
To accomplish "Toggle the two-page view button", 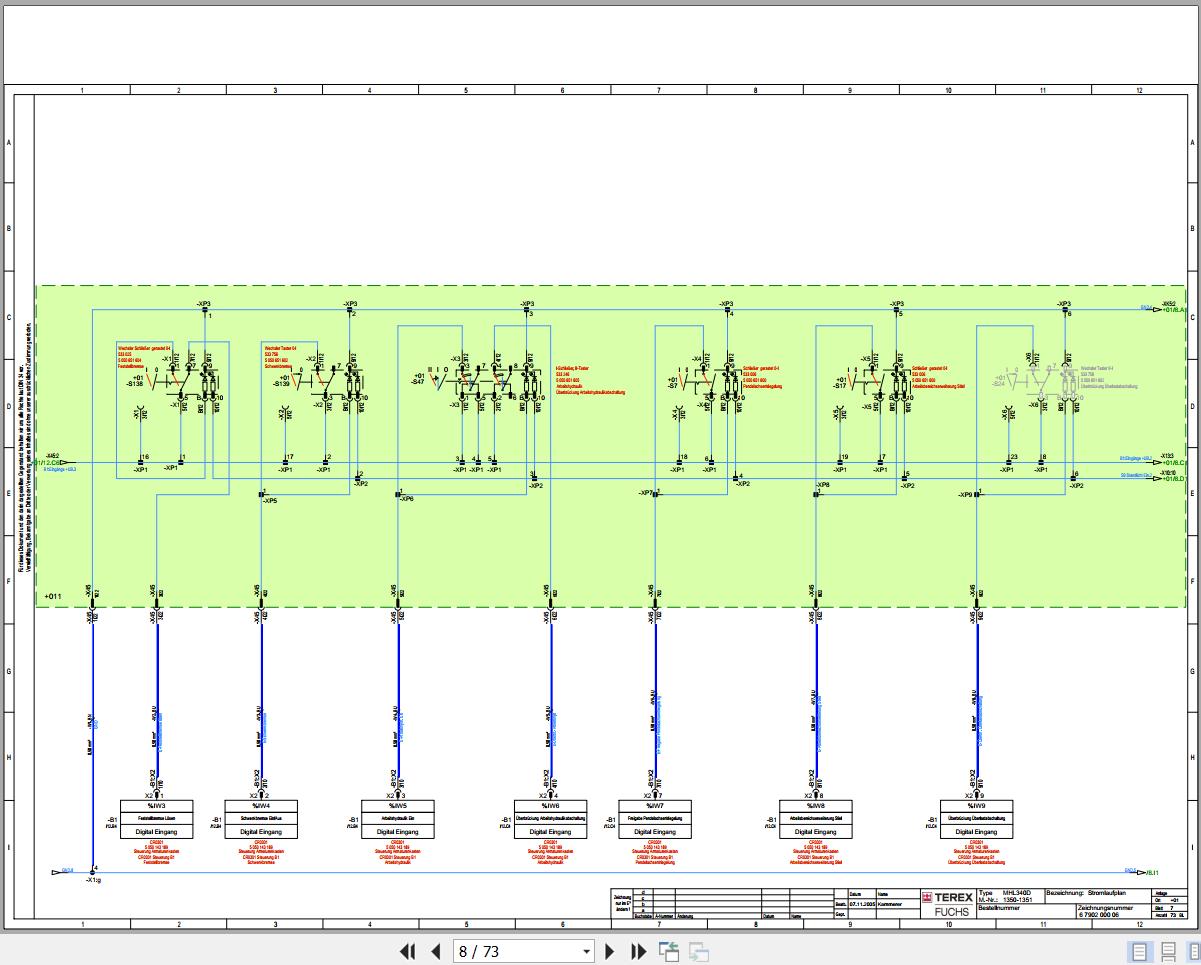I will (1193, 951).
